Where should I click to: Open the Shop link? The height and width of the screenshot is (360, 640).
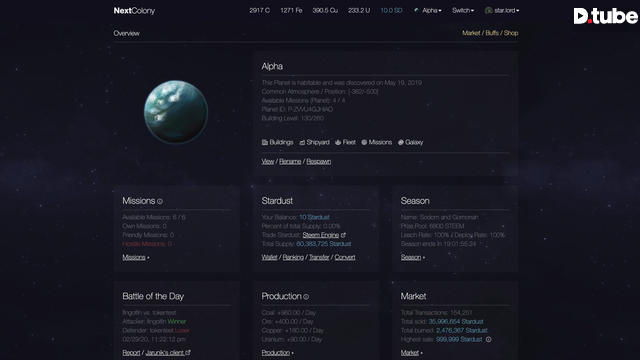[511, 33]
